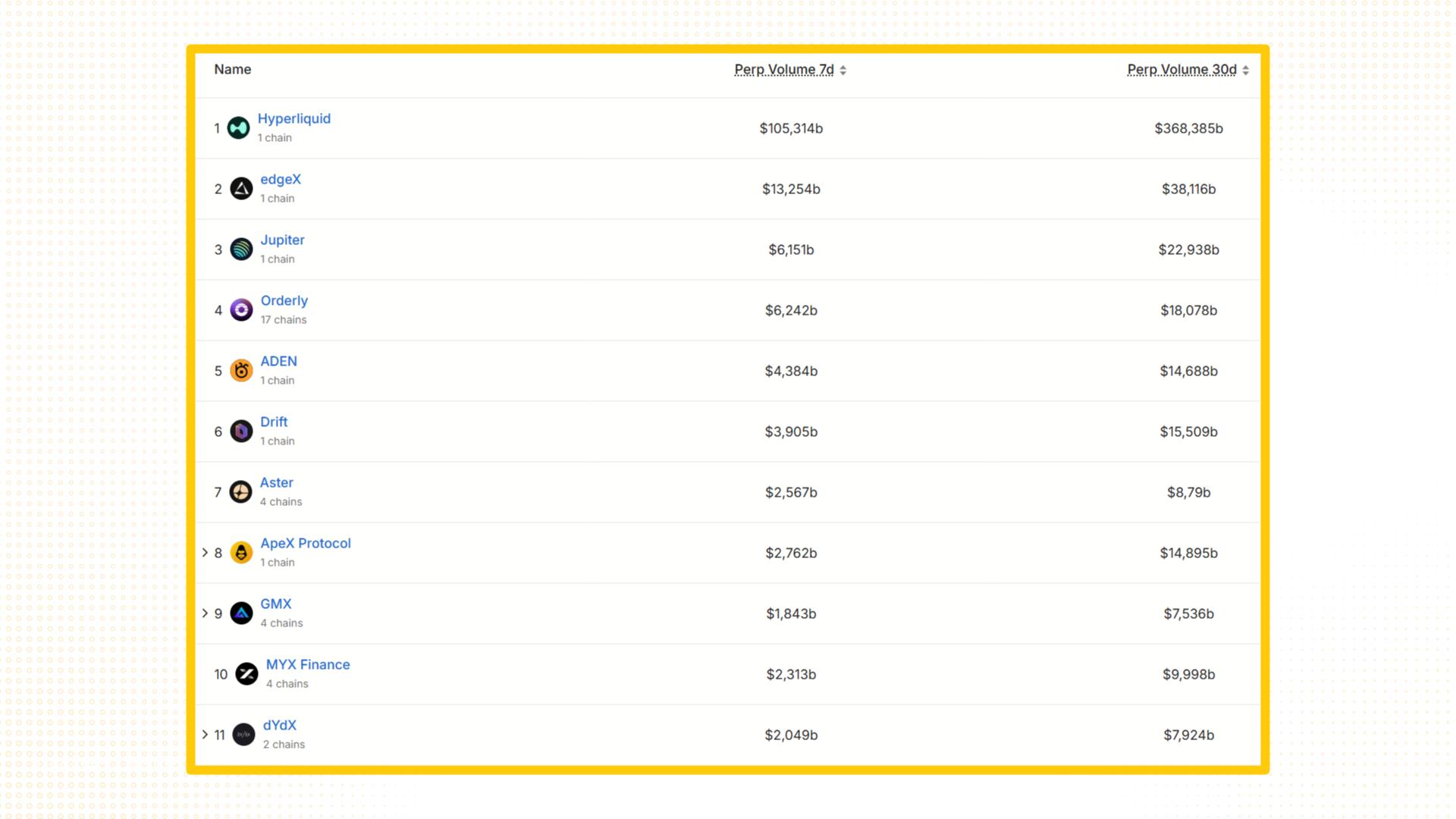Open the Hyperliquid protocol link
This screenshot has width=1456, height=819.
pyautogui.click(x=294, y=118)
